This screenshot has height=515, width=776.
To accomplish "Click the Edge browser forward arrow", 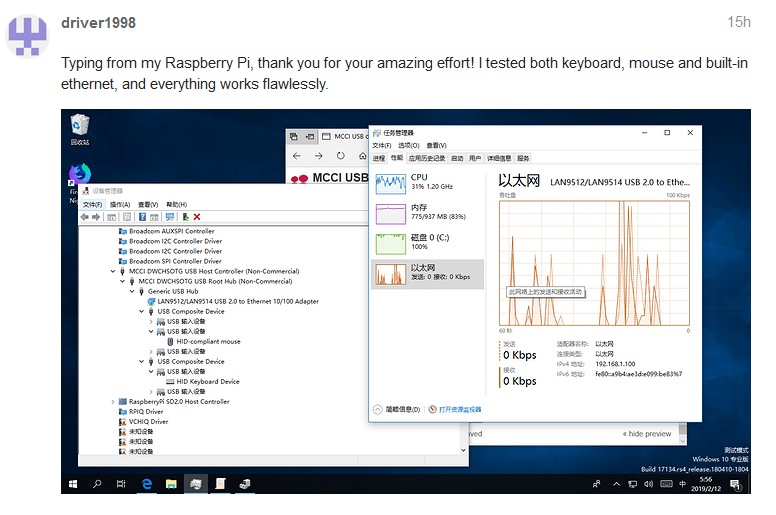I will (x=318, y=156).
